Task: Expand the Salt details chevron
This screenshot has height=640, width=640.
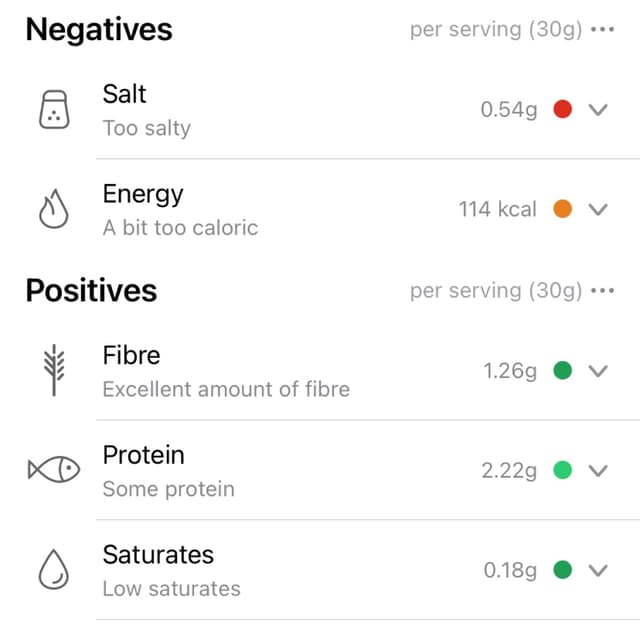Action: (x=598, y=109)
